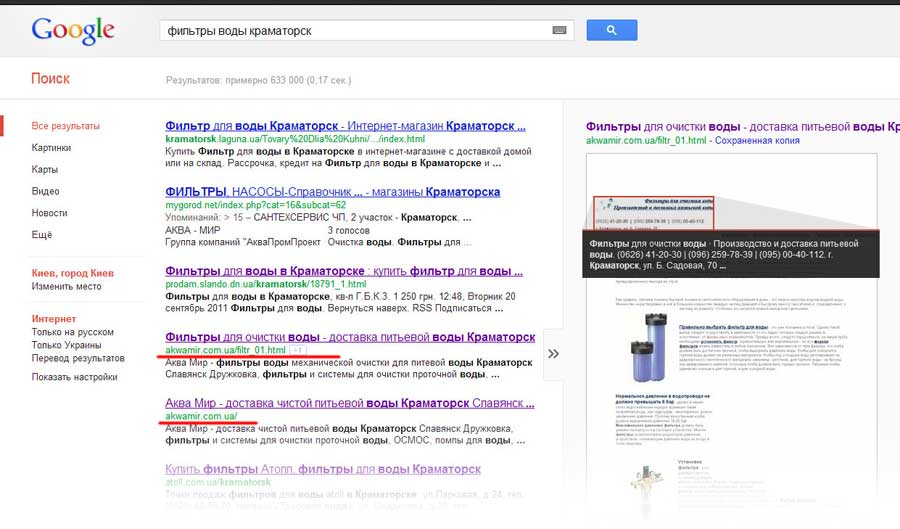
Task: Click the Интернет filter heading
Action: pos(54,319)
